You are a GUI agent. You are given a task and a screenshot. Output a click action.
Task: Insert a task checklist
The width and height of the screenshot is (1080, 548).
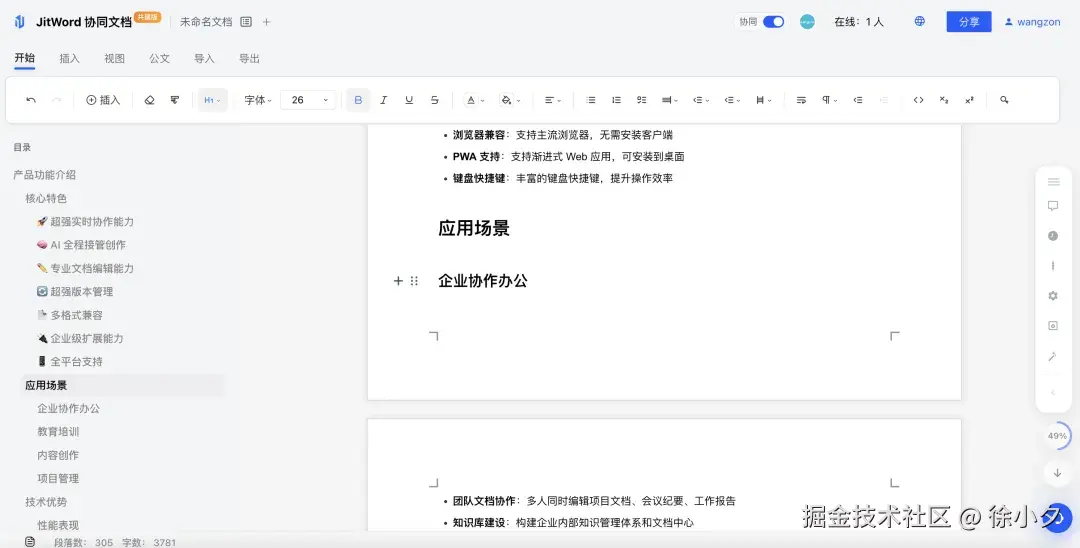pyautogui.click(x=642, y=100)
